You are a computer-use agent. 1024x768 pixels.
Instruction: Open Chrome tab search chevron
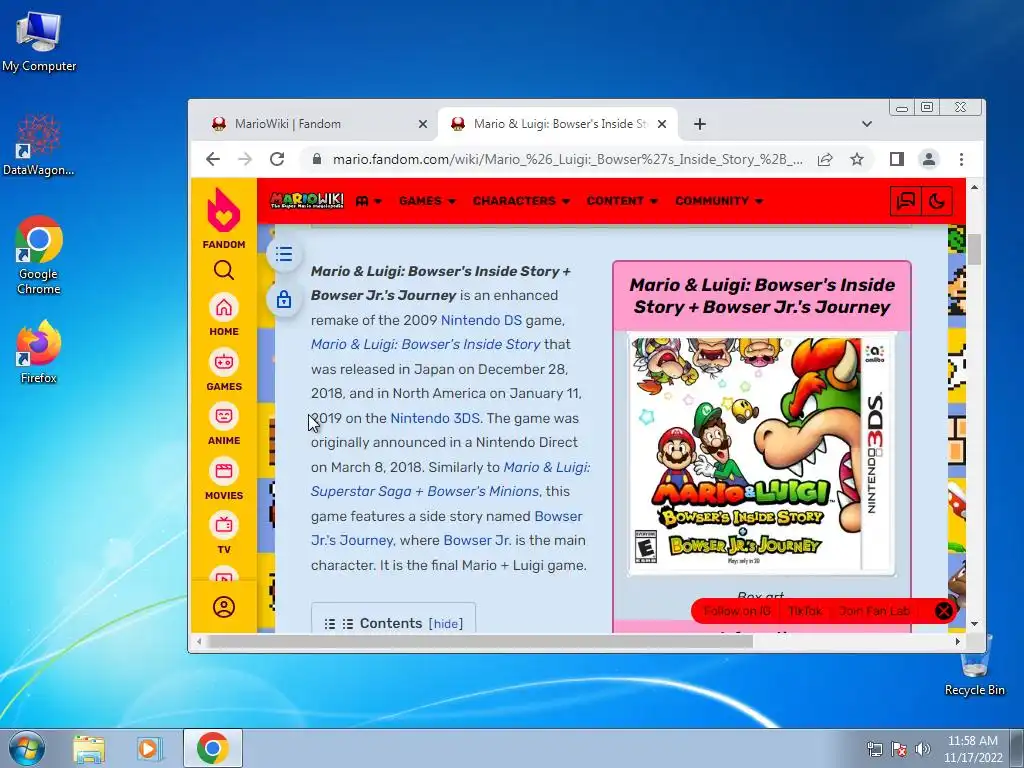[867, 124]
